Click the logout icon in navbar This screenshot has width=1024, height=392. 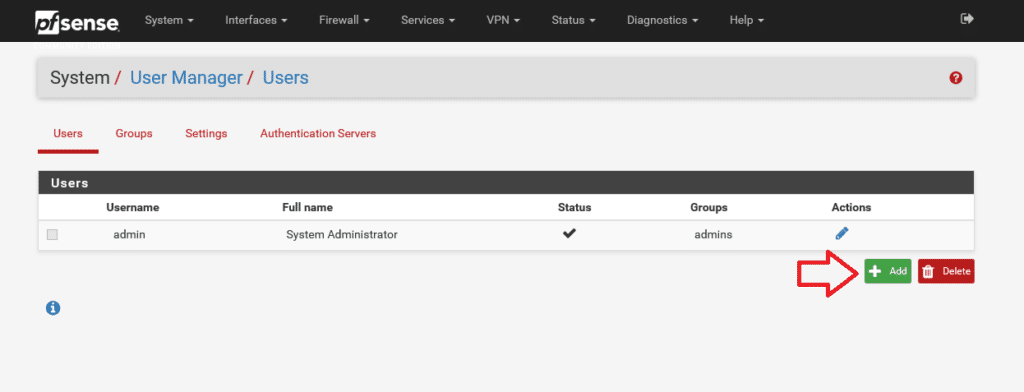(967, 19)
